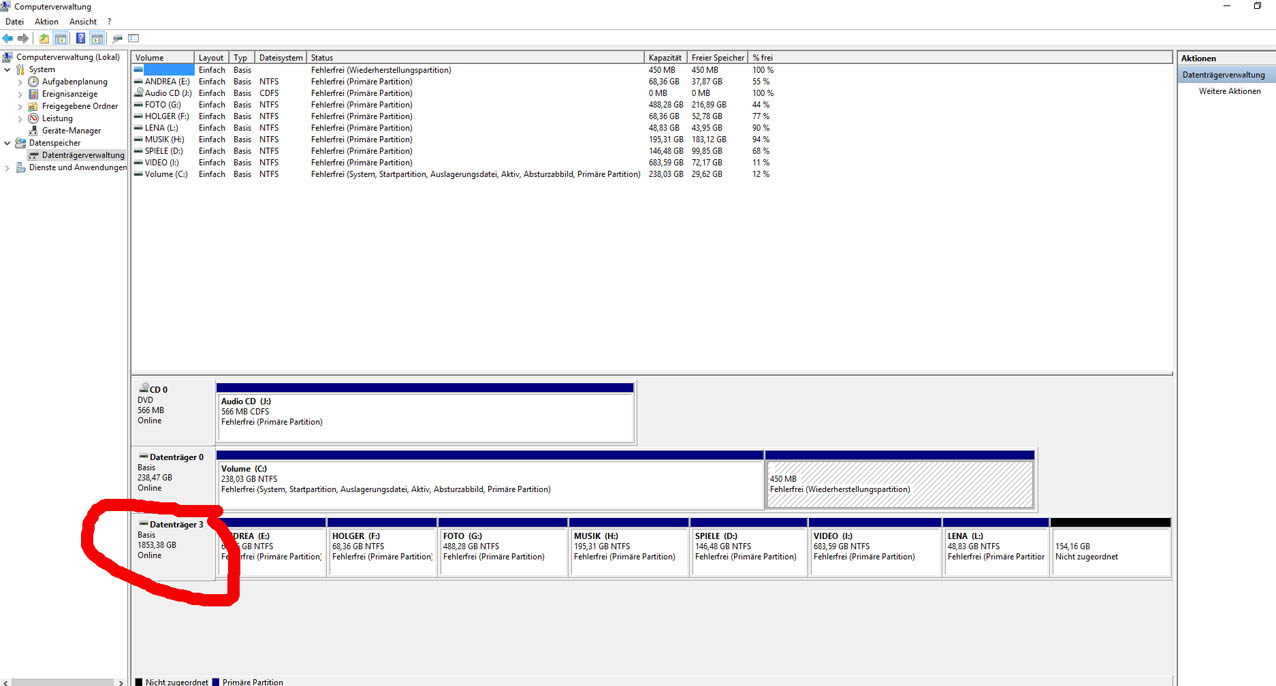Select the VIDEO (I:) 683,59 GB partition block

[875, 547]
